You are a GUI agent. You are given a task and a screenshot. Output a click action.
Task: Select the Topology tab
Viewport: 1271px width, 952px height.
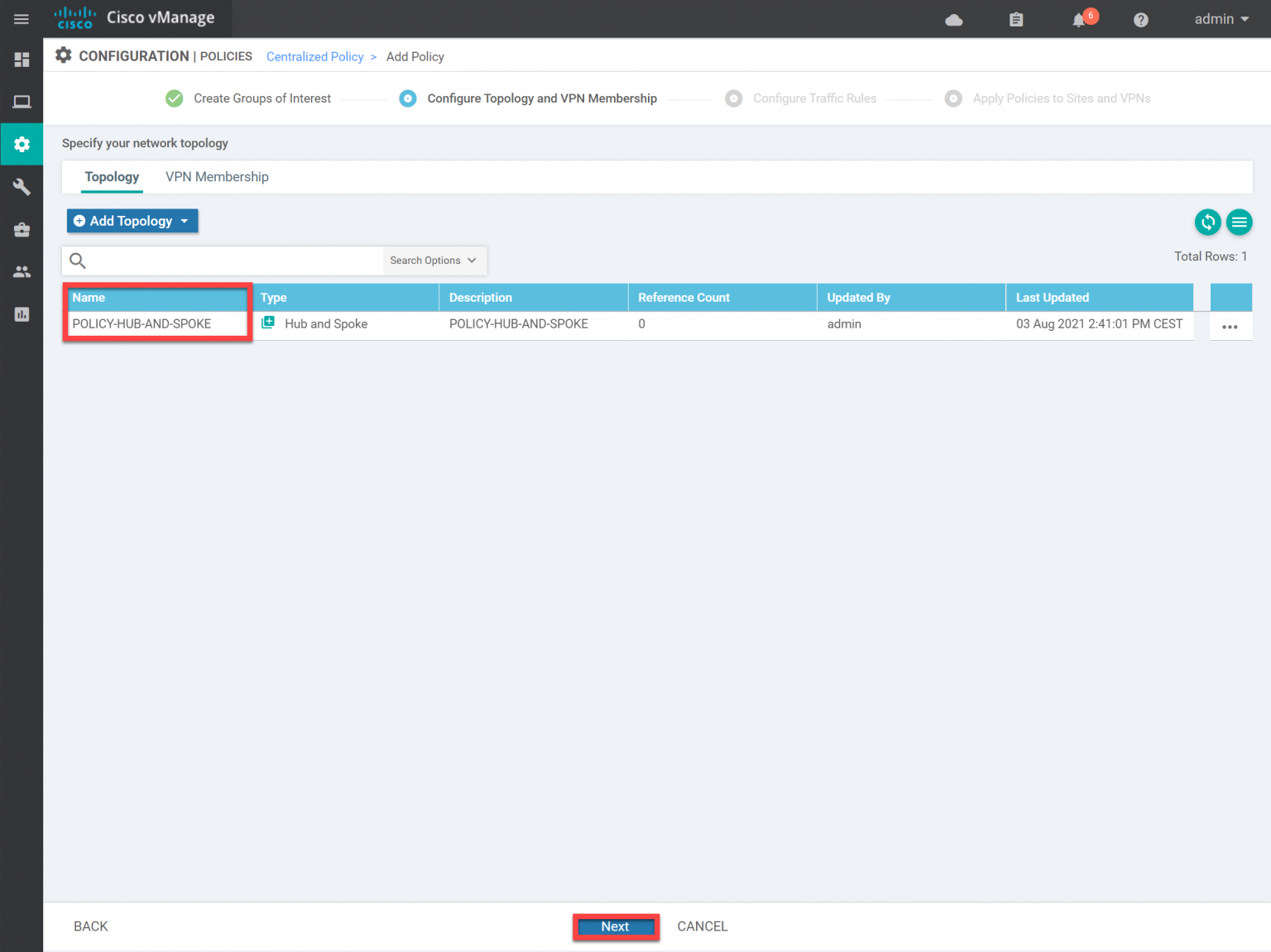pyautogui.click(x=112, y=176)
